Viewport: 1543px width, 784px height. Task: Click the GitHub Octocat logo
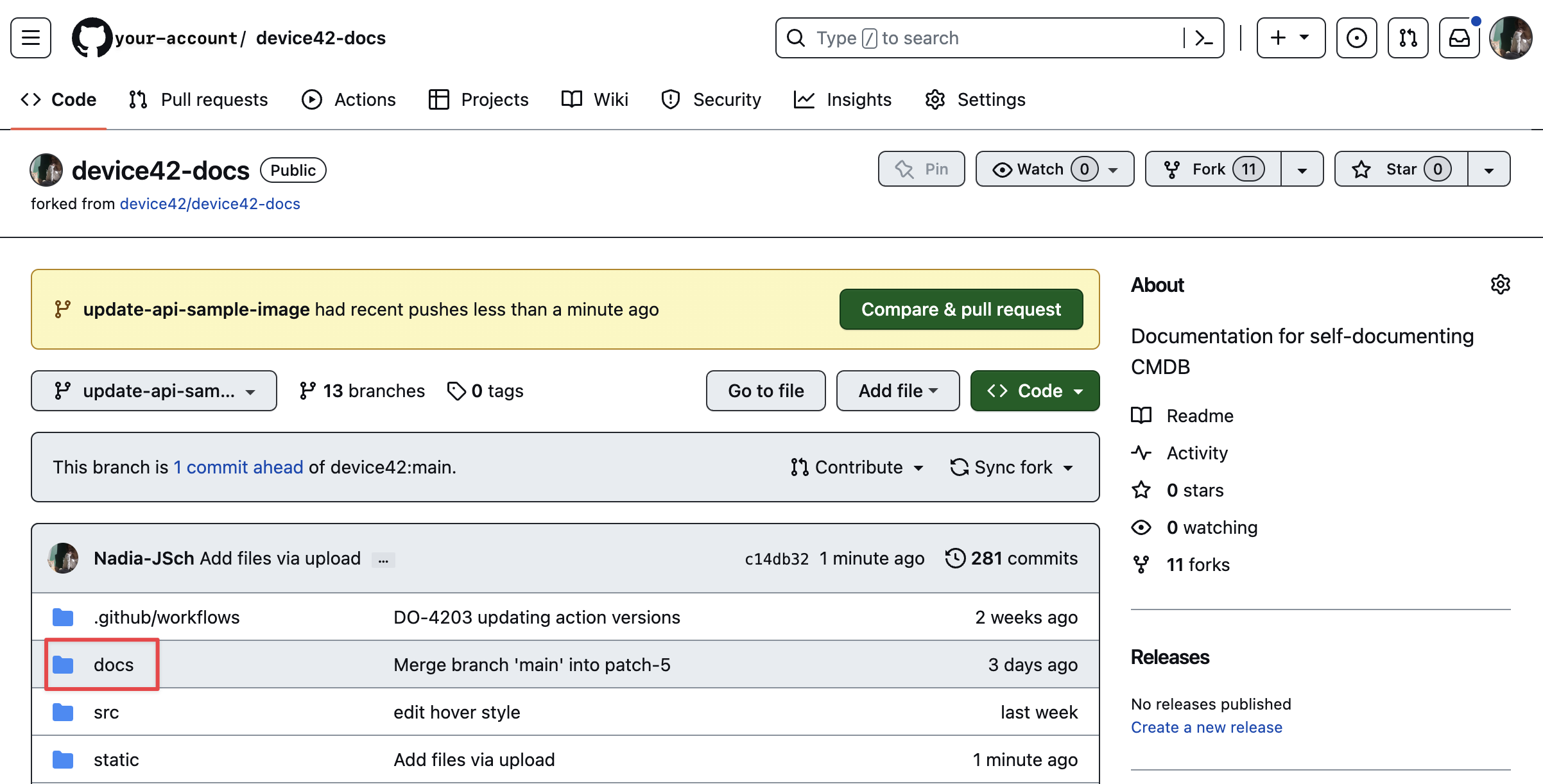click(92, 38)
